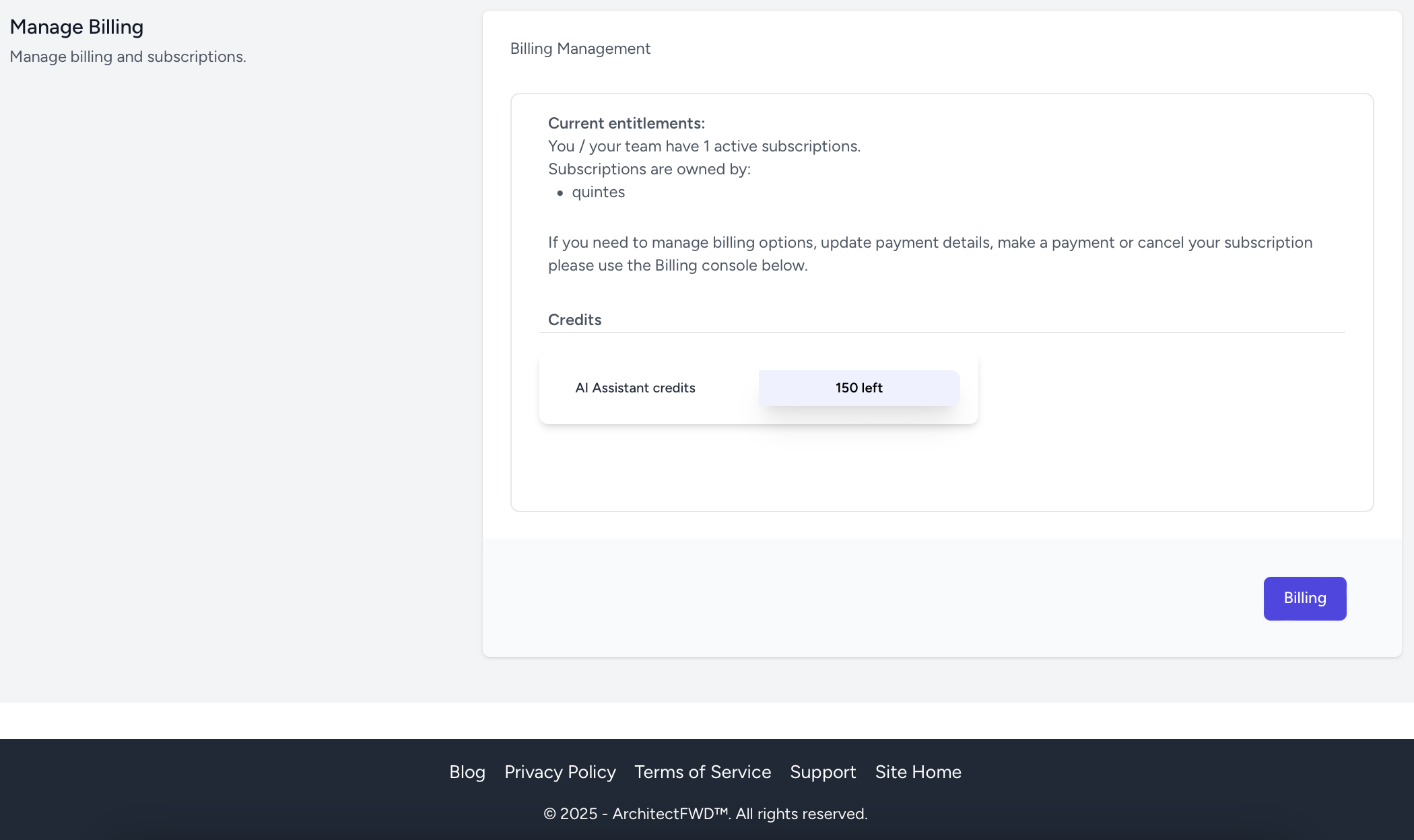Click the Credits section header
Screen dimensions: 1414x840
[x=574, y=320]
